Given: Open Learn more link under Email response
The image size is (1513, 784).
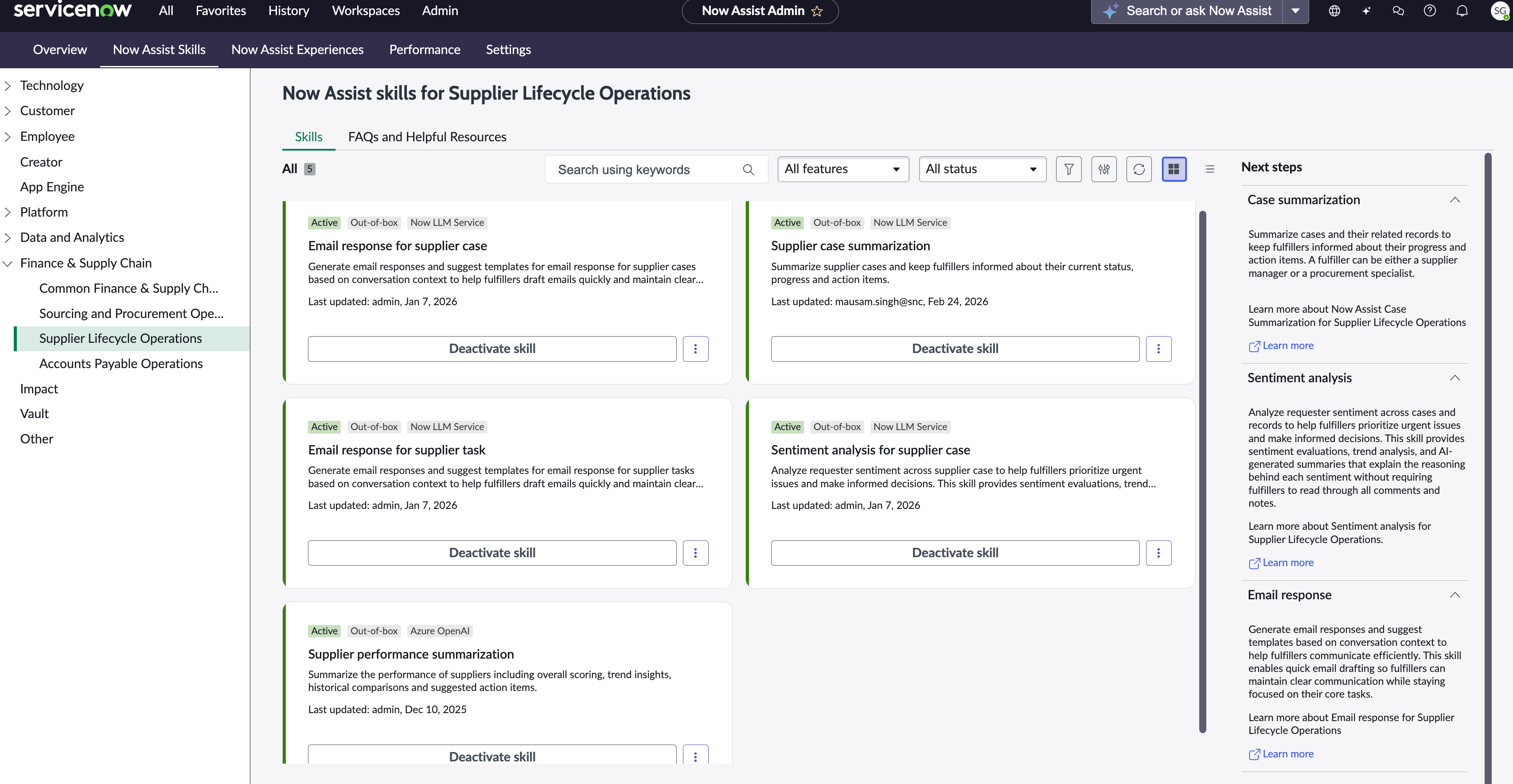Looking at the screenshot, I should 1281,754.
